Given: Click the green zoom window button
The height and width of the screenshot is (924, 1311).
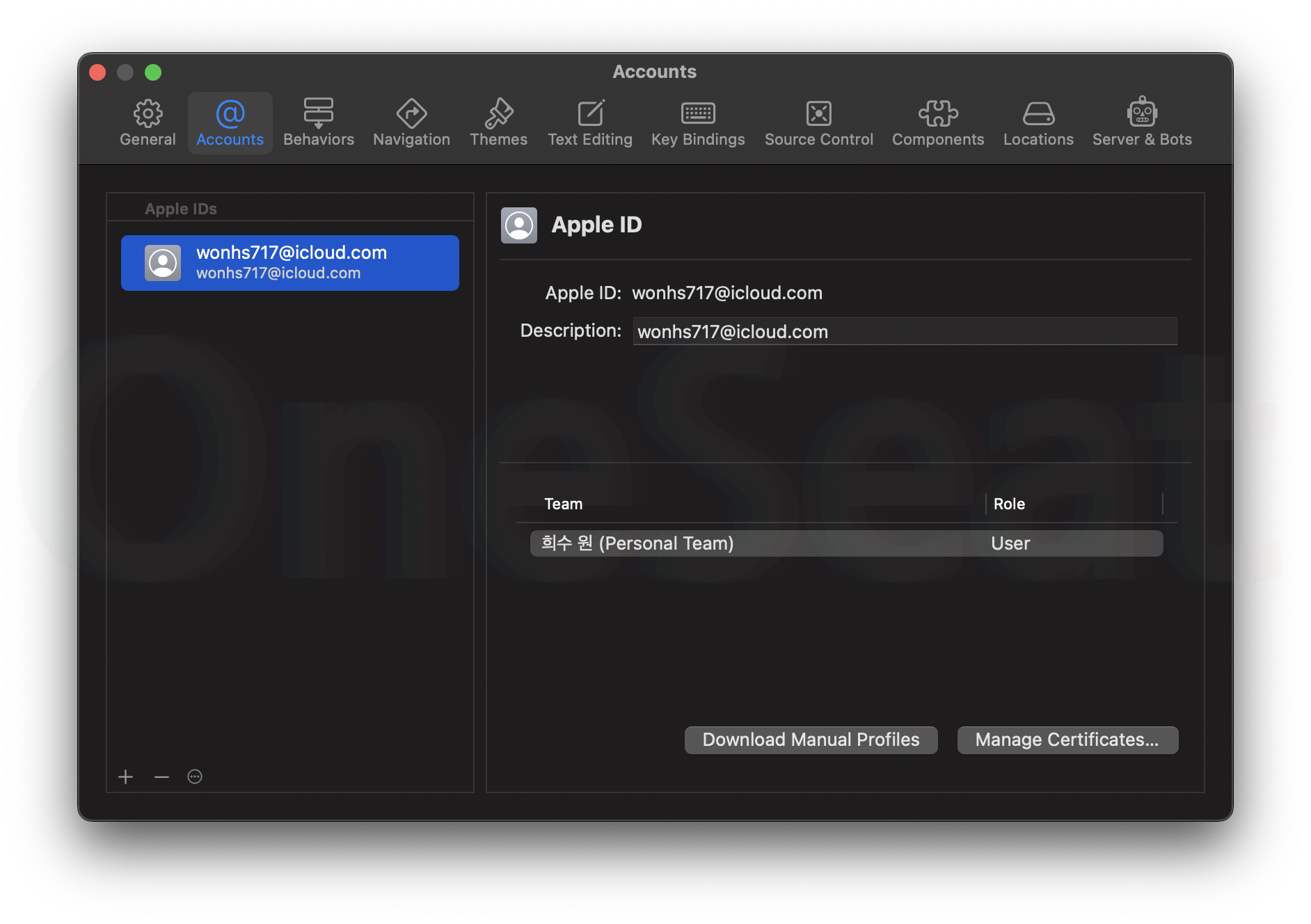Looking at the screenshot, I should pos(153,72).
